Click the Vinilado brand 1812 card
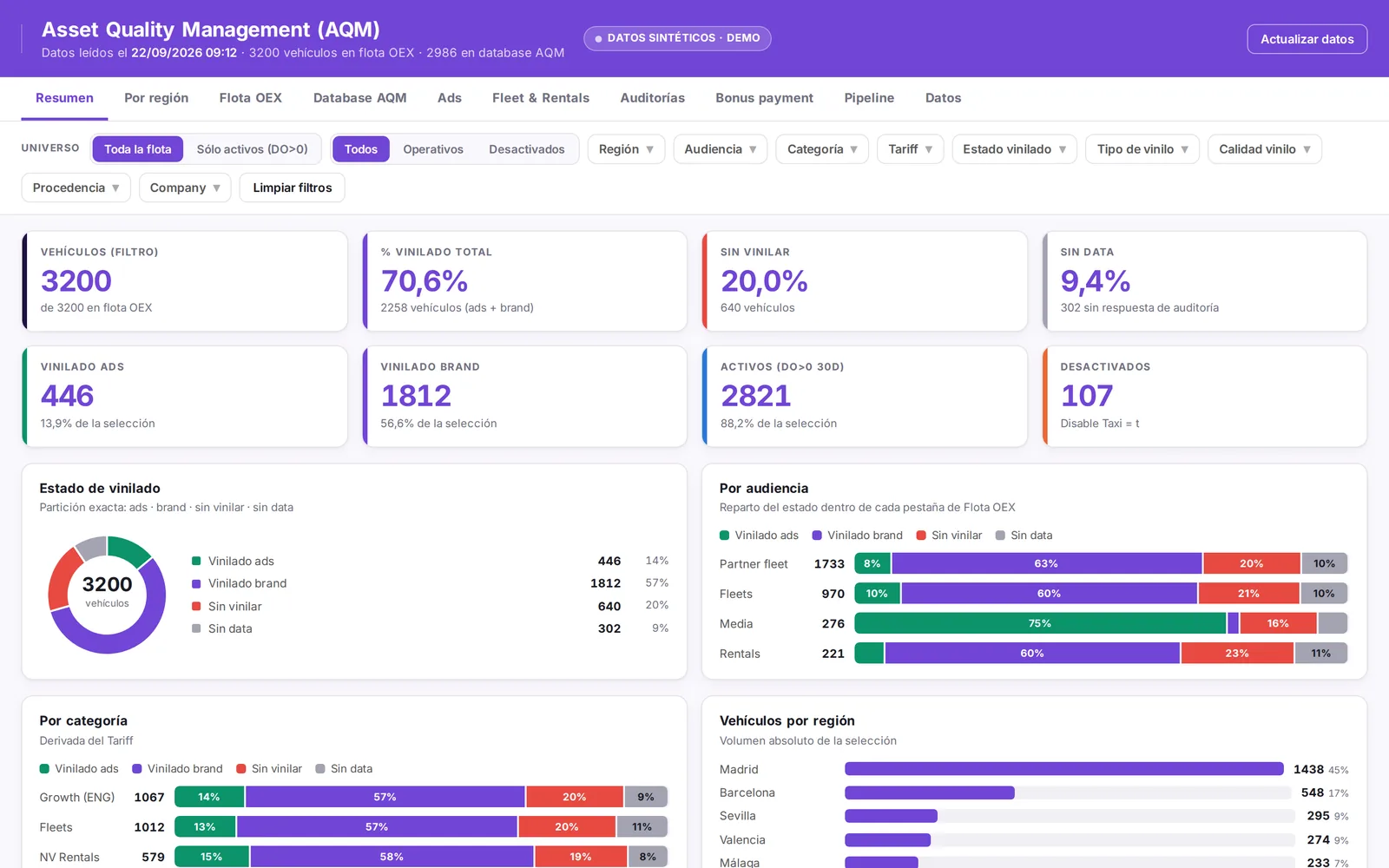Image resolution: width=1389 pixels, height=868 pixels. tap(524, 397)
